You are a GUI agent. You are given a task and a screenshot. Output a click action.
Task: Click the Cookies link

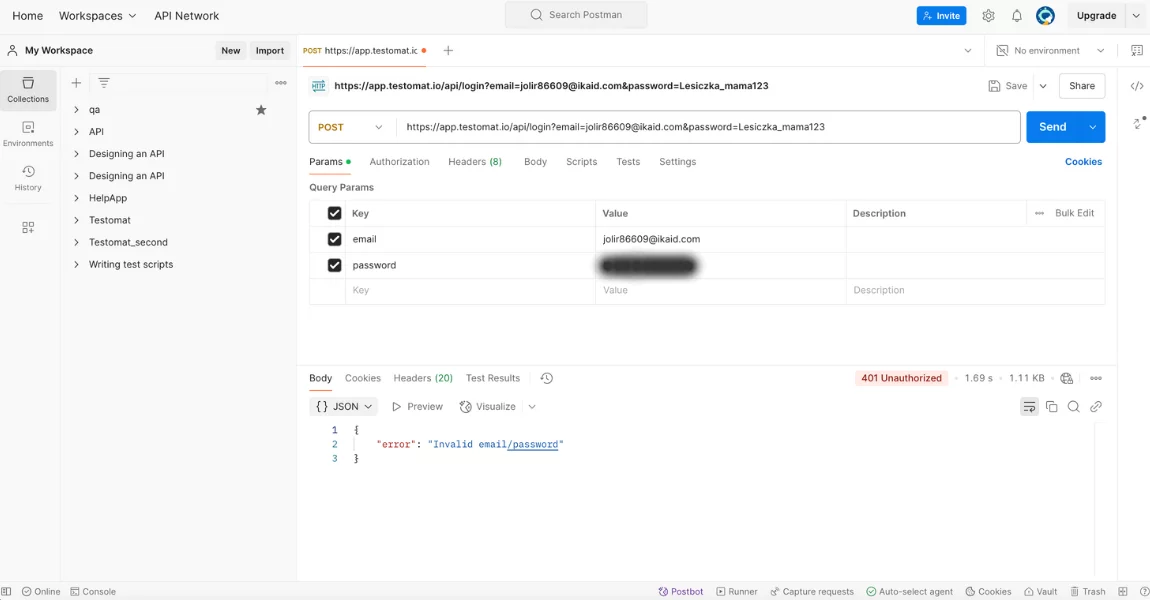click(1083, 162)
